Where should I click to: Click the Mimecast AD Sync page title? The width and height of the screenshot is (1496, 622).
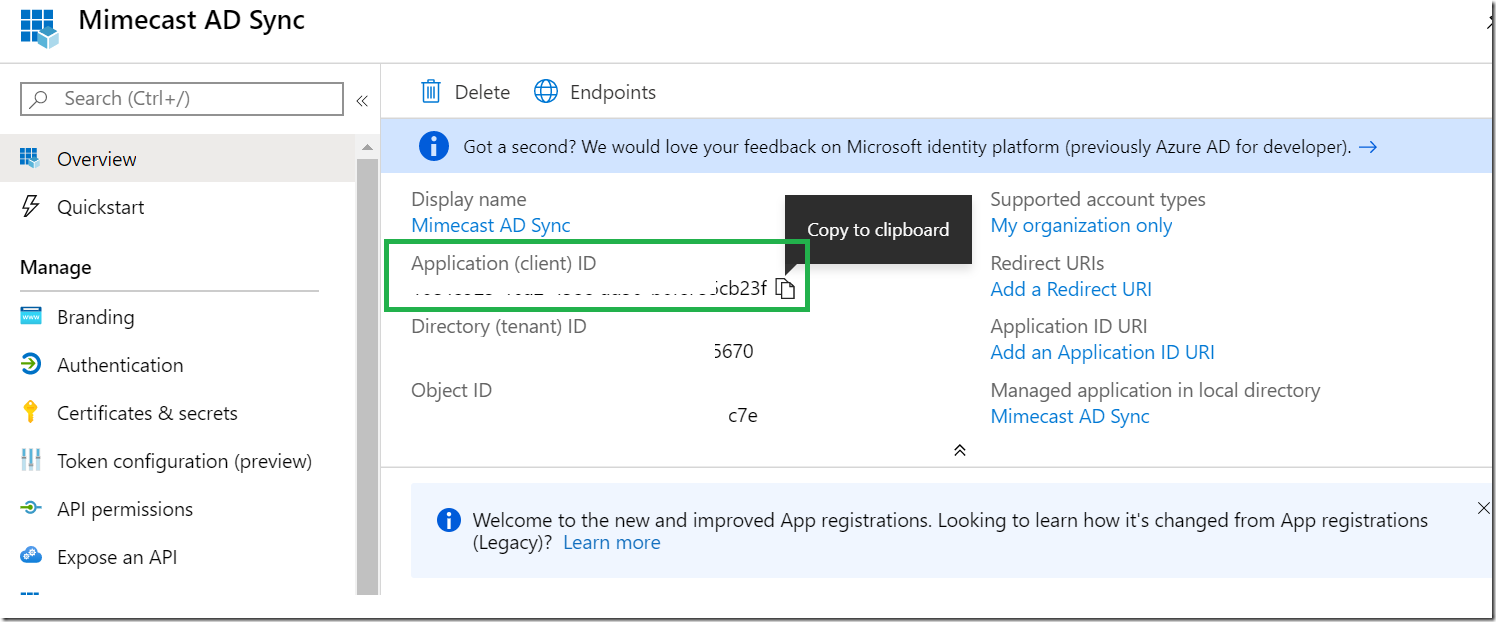(x=192, y=20)
